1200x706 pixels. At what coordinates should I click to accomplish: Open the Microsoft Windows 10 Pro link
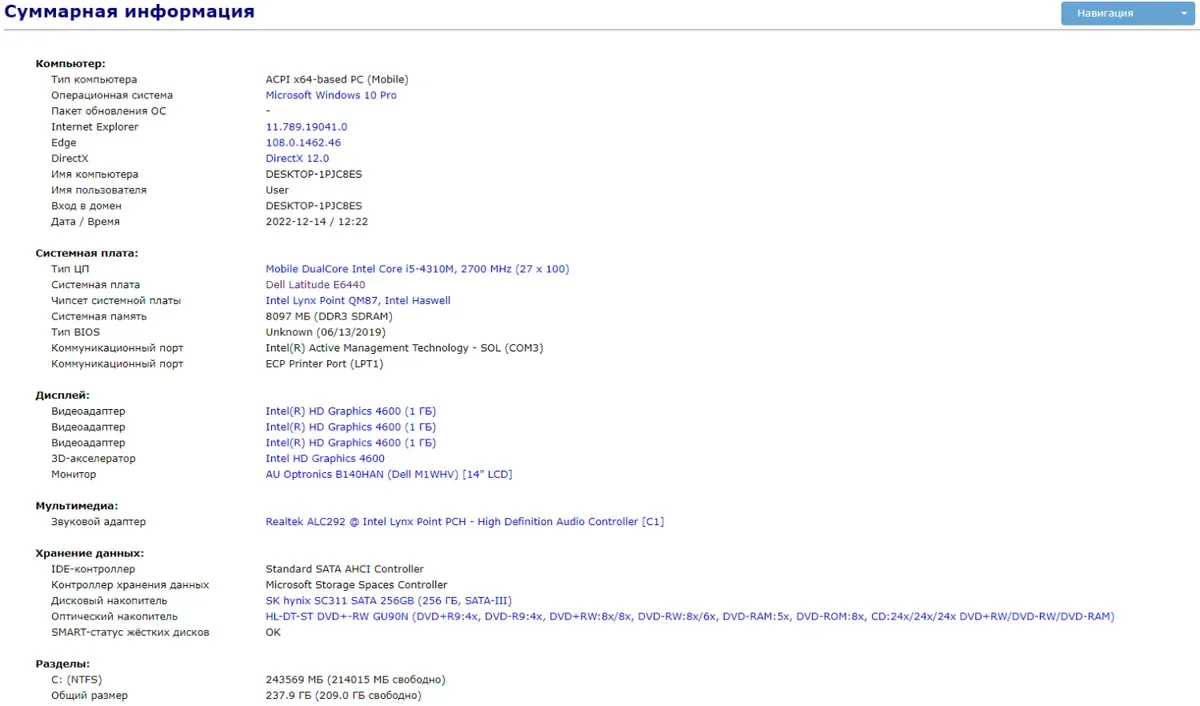click(x=330, y=95)
